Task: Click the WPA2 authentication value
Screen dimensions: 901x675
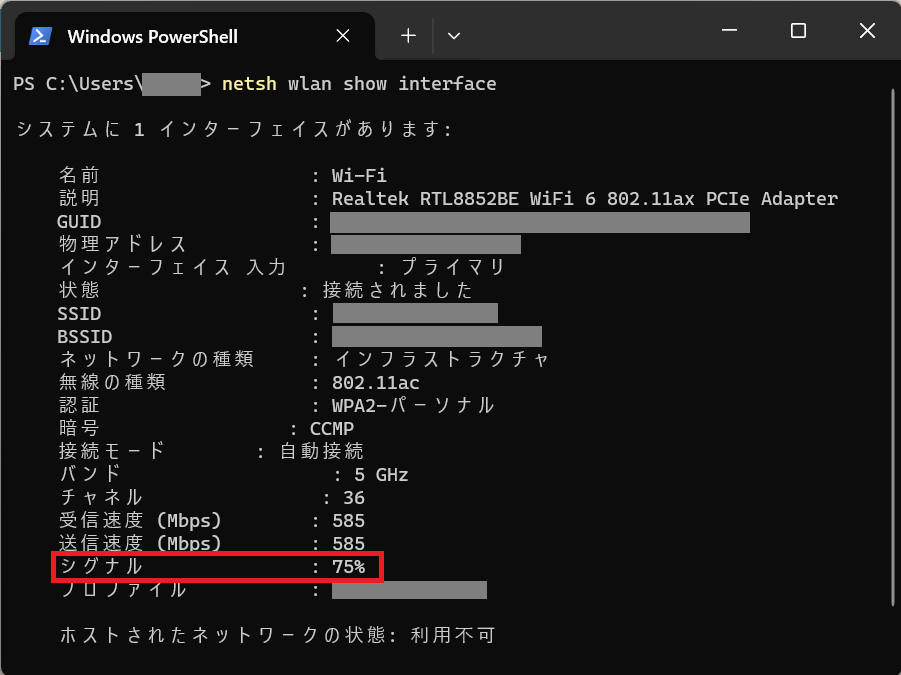Action: coord(413,406)
